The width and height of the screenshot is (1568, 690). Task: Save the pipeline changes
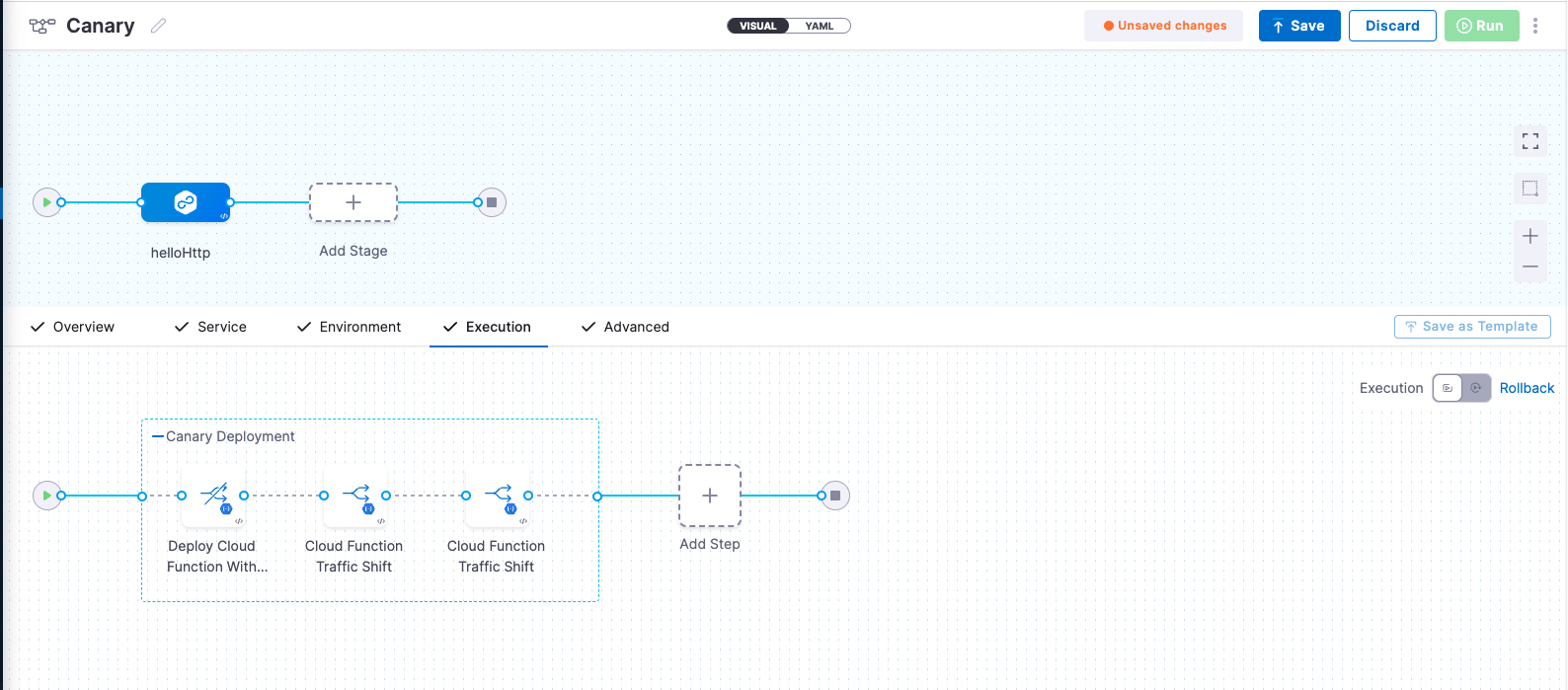pos(1298,26)
